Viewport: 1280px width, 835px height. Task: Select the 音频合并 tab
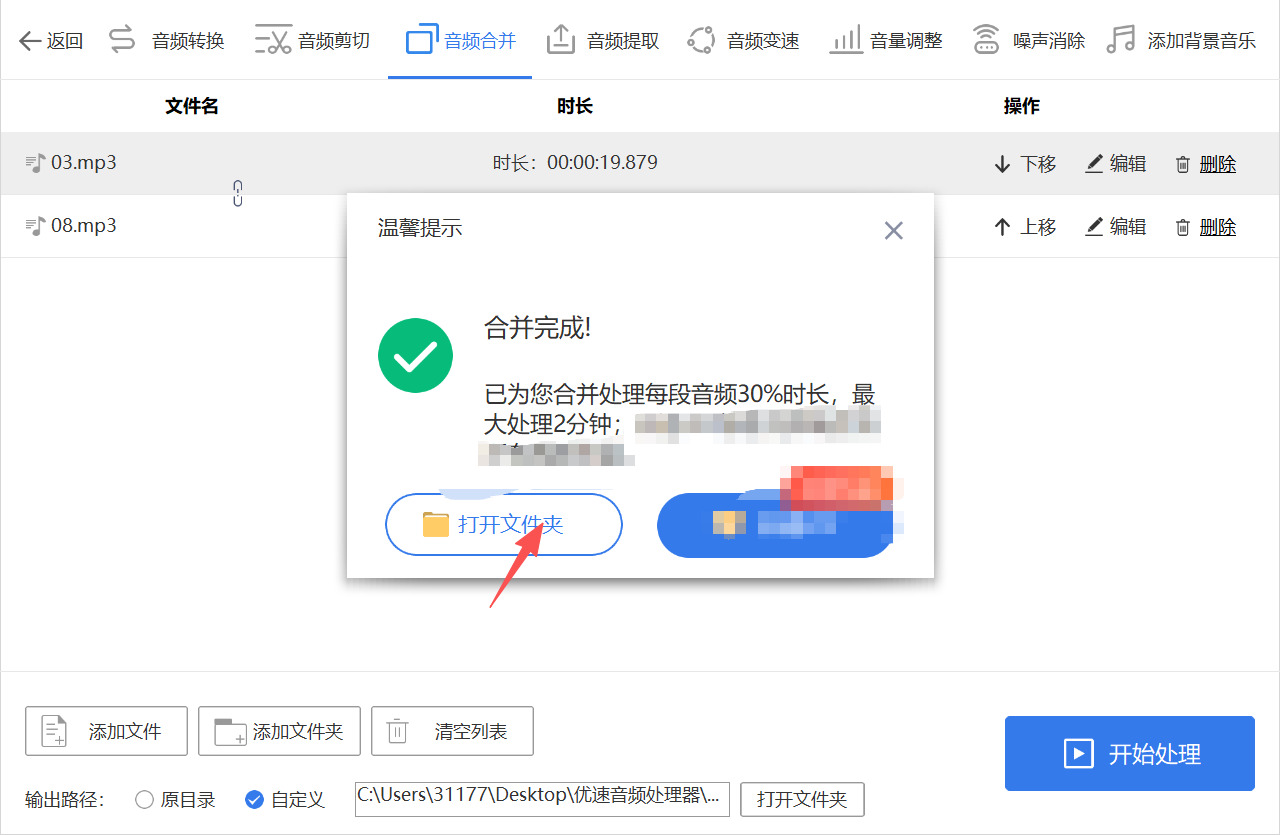point(460,41)
